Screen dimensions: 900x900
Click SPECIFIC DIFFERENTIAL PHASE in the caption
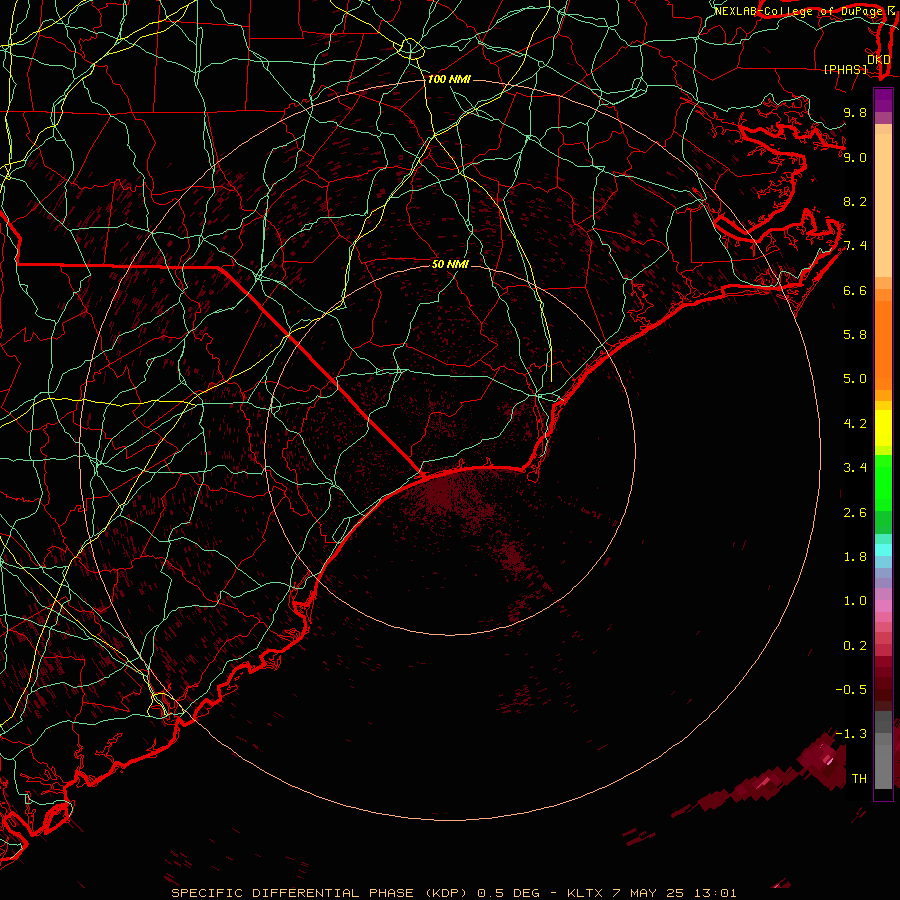(x=292, y=893)
